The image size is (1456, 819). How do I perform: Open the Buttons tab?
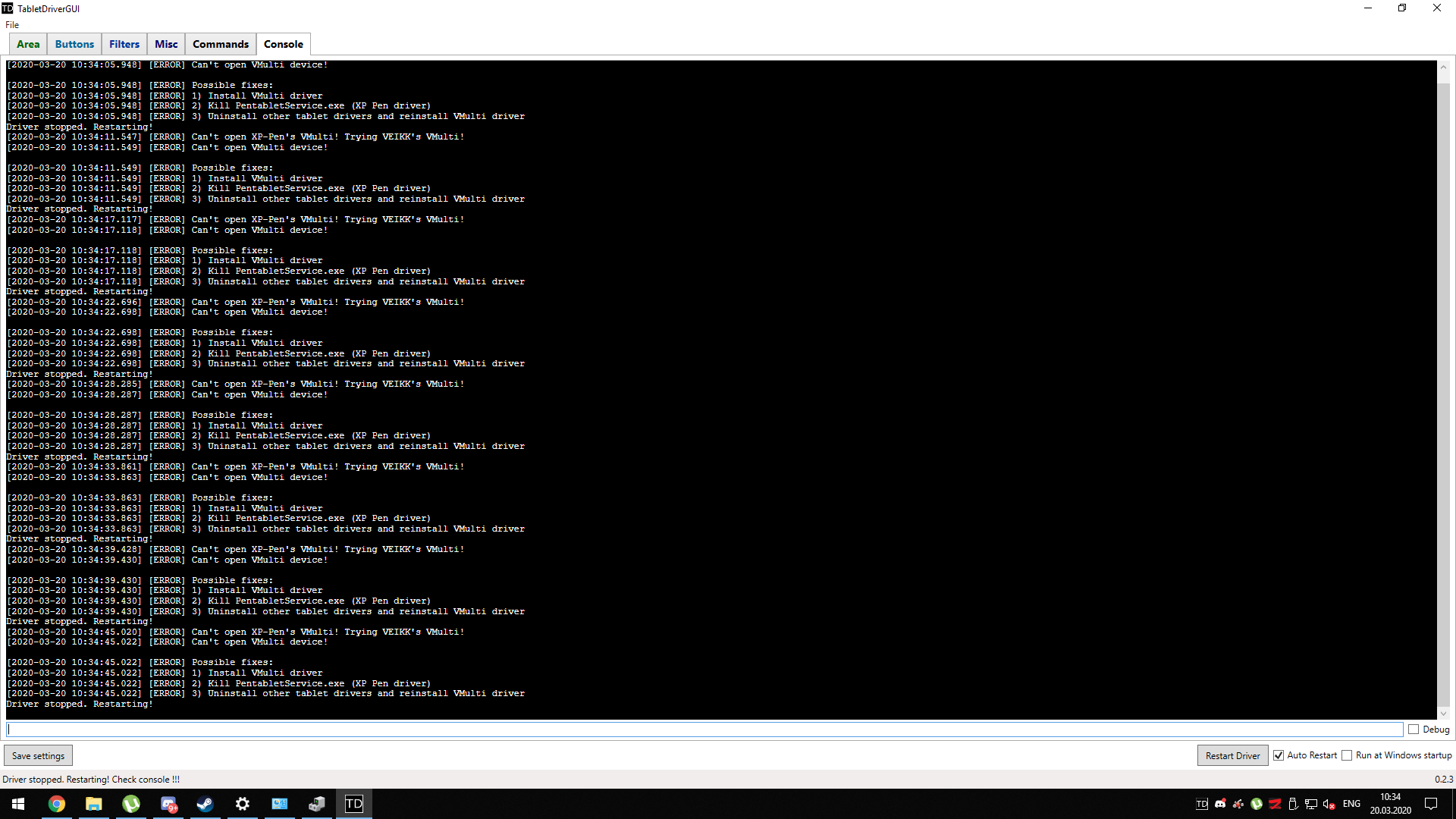click(74, 44)
